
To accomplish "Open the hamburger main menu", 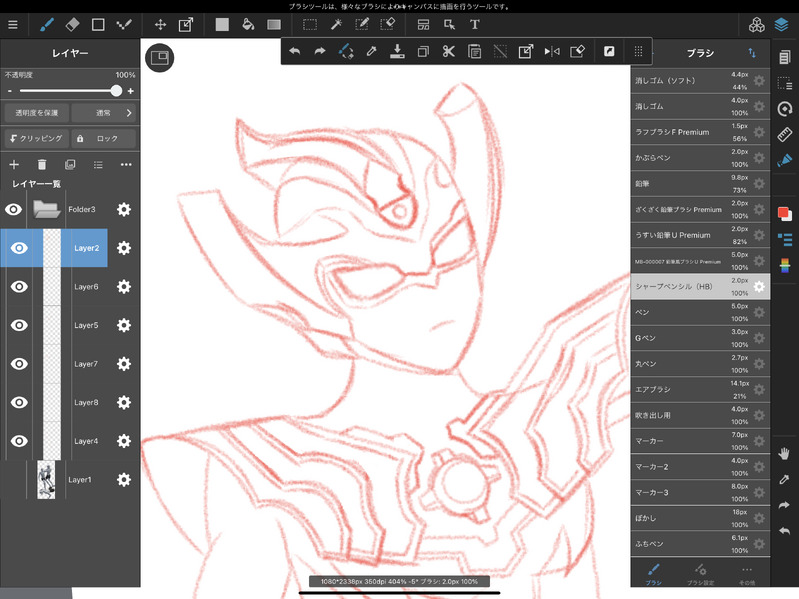I will pyautogui.click(x=13, y=24).
